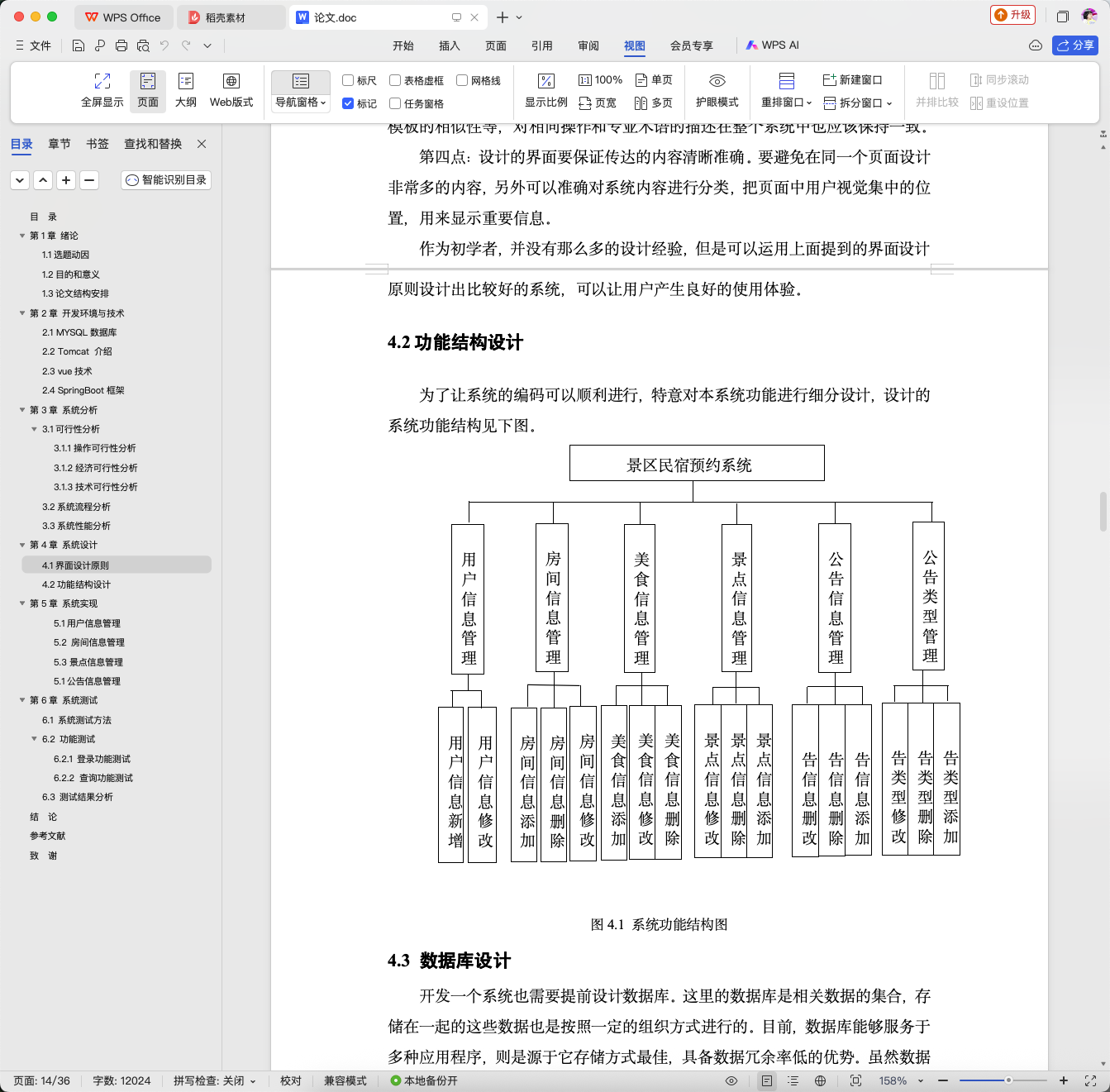This screenshot has width=1110, height=1092.
Task: Enter full screen from status bar icon
Action: coord(1090,1080)
